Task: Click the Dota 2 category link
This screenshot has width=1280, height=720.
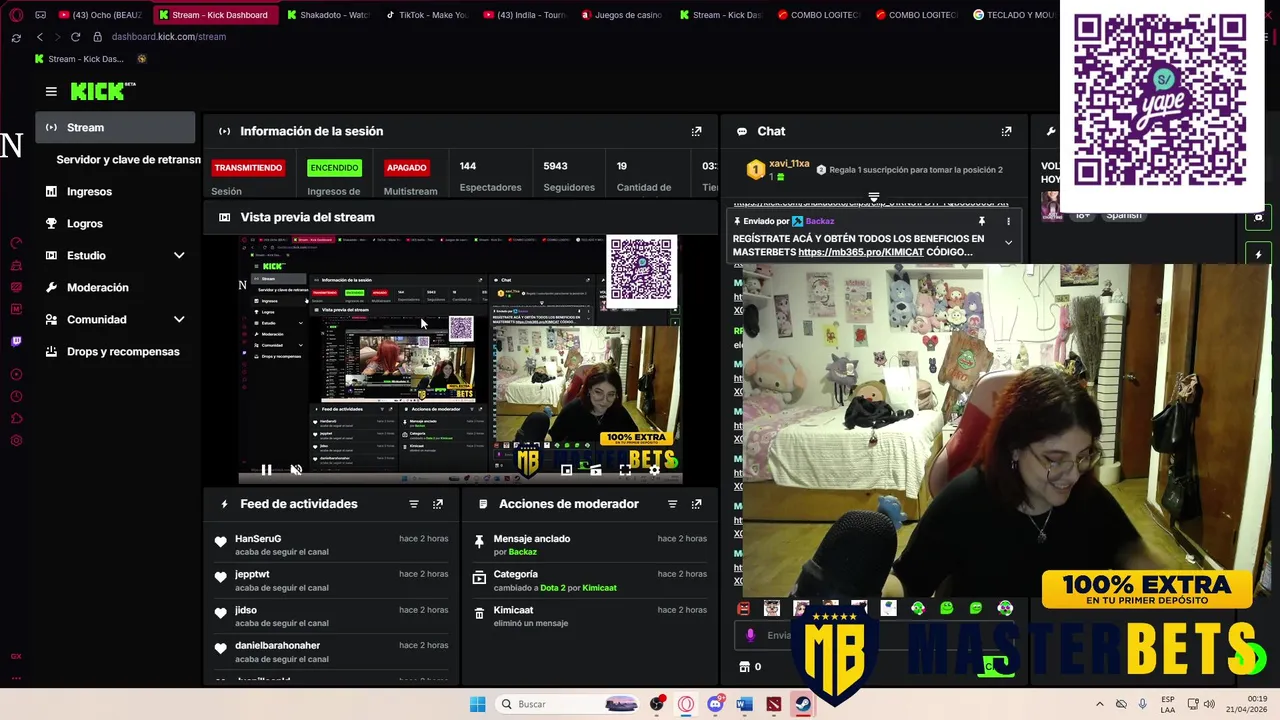Action: 552,588
